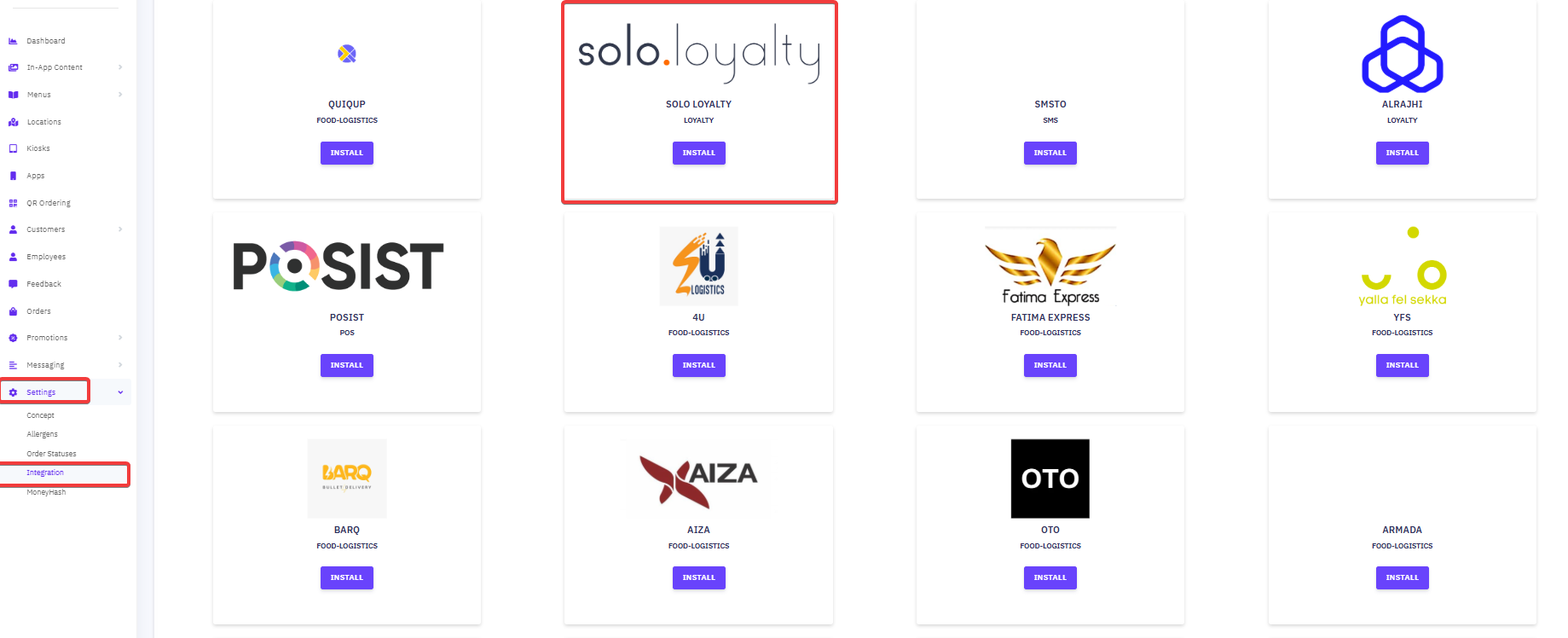The width and height of the screenshot is (1568, 638).
Task: Expand the Promotions submenu arrow
Action: coord(120,338)
